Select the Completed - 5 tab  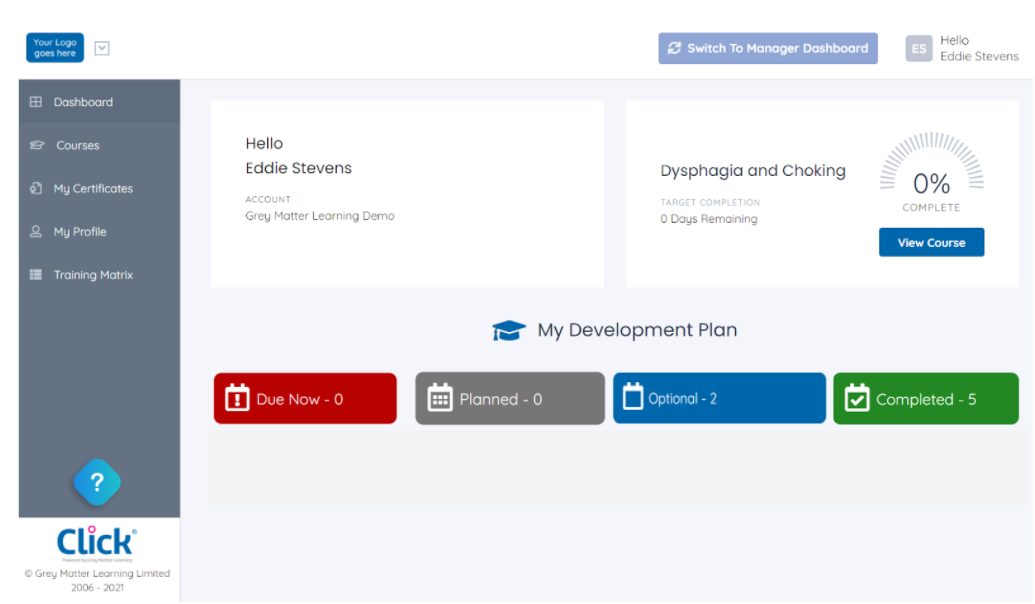pos(926,399)
